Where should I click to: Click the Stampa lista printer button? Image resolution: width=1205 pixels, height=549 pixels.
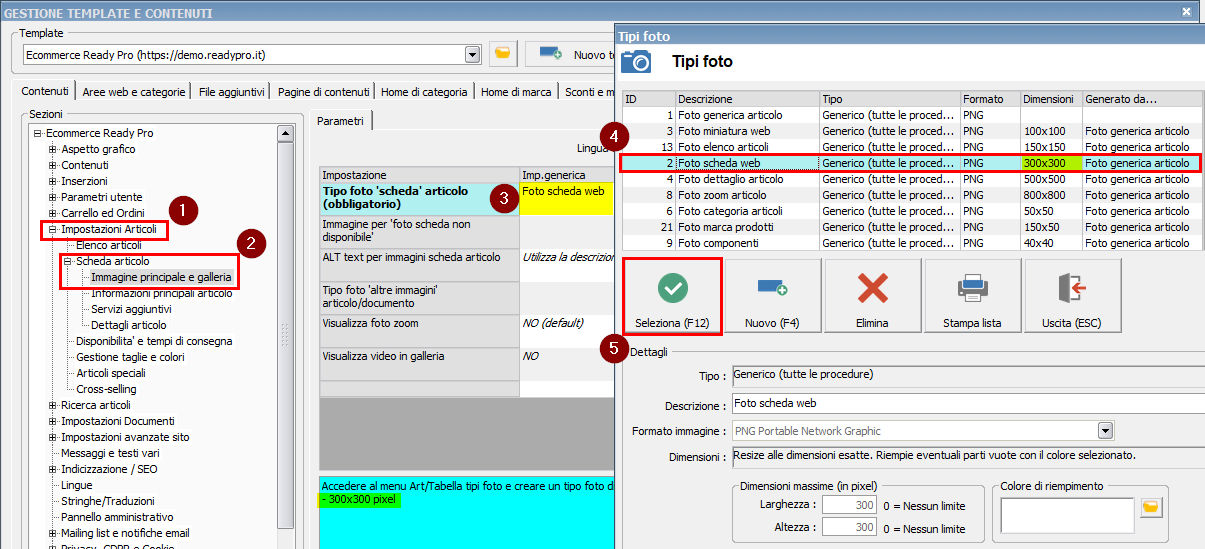(x=972, y=297)
